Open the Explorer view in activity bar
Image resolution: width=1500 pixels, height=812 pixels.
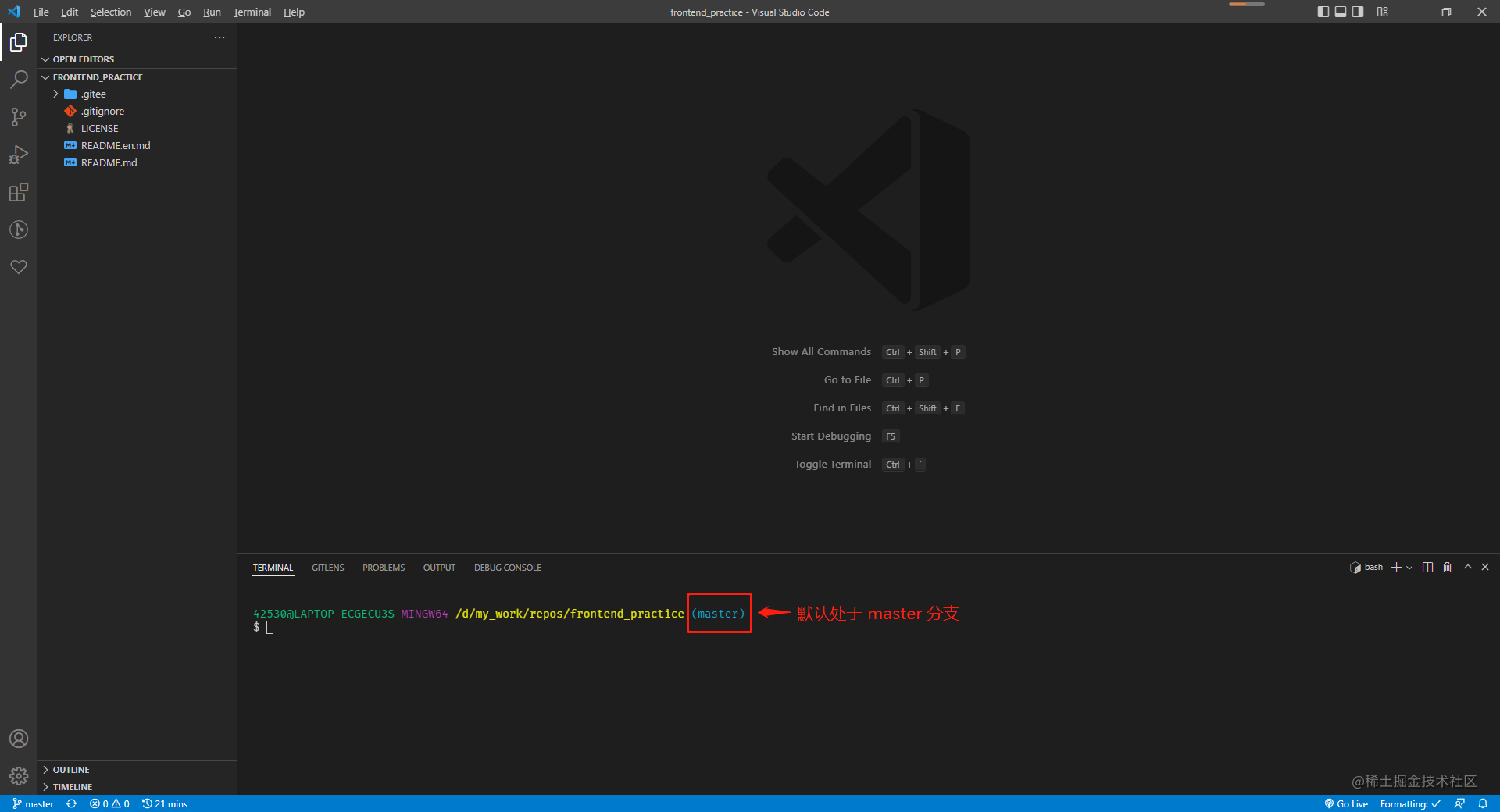pyautogui.click(x=19, y=42)
